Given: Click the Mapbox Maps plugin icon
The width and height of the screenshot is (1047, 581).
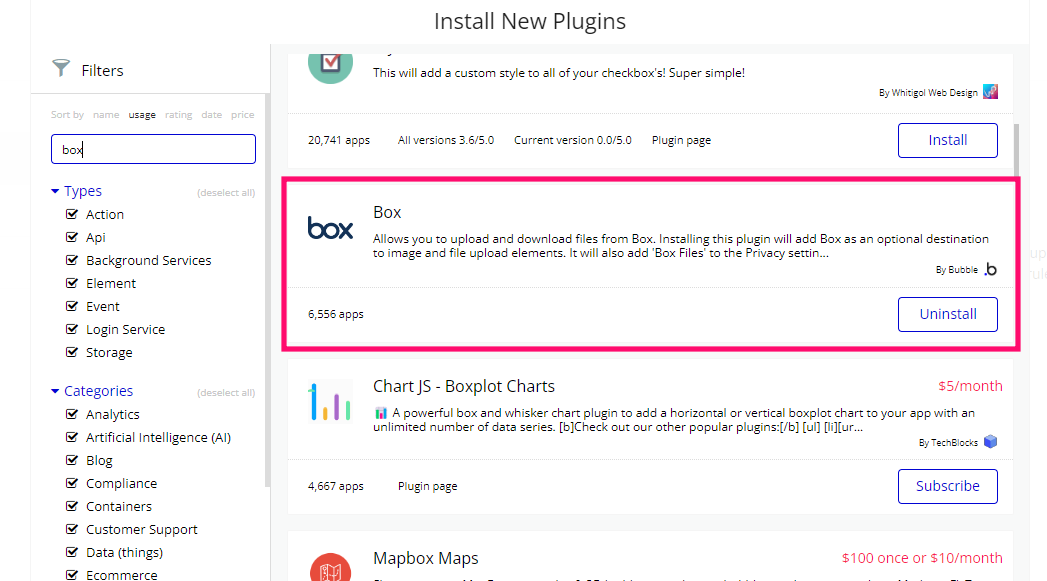Looking at the screenshot, I should point(330,567).
